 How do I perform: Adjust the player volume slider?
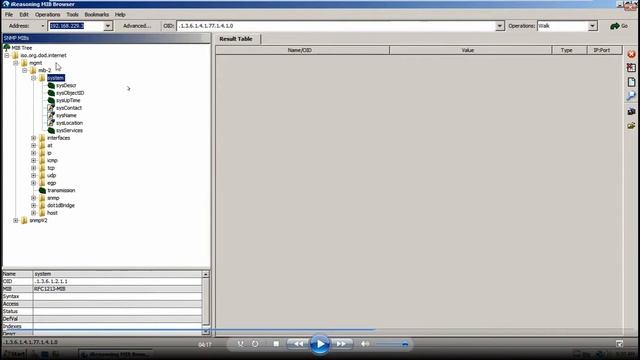pyautogui.click(x=392, y=344)
